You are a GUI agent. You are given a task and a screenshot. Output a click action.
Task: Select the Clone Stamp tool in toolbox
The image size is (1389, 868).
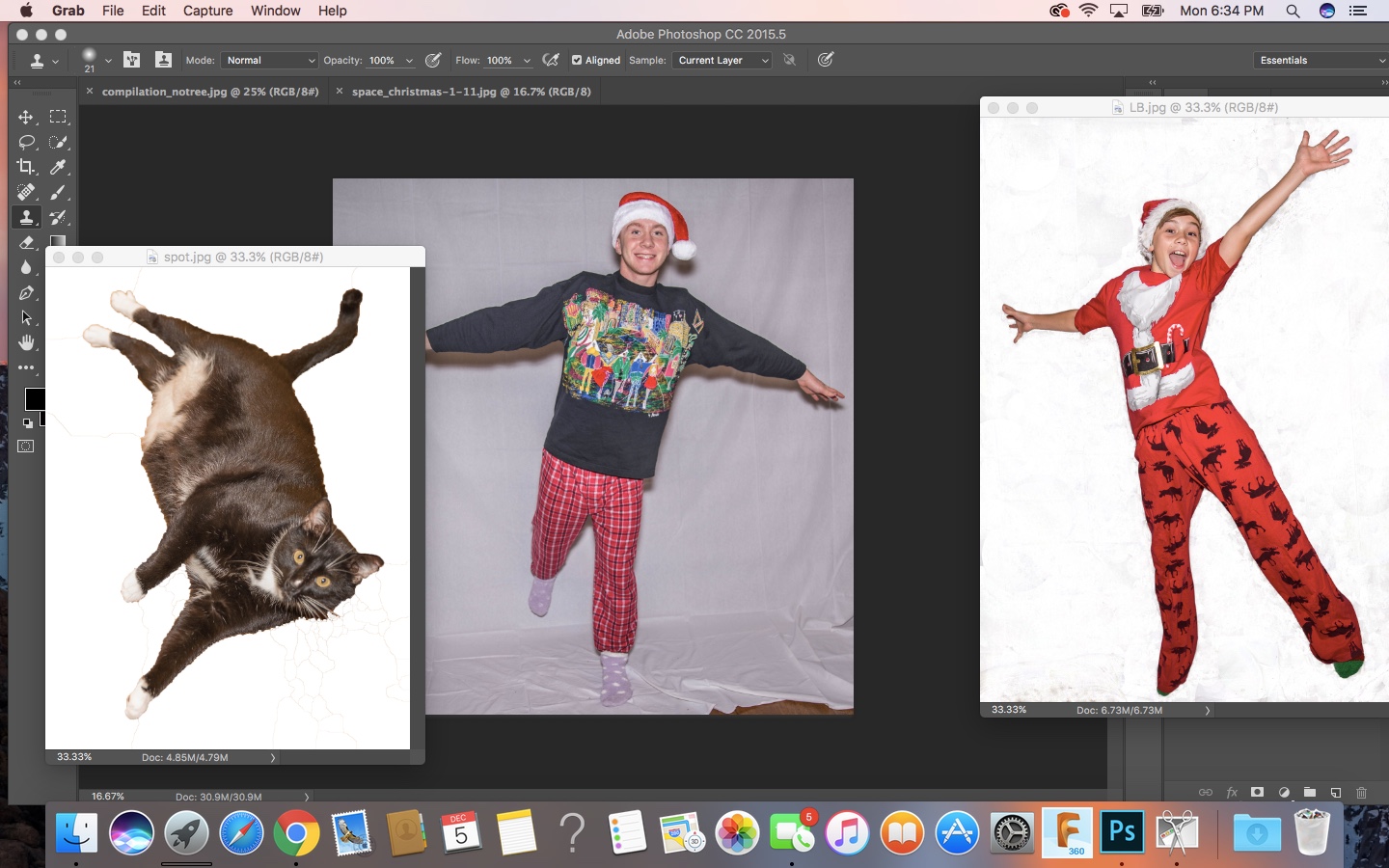click(26, 217)
